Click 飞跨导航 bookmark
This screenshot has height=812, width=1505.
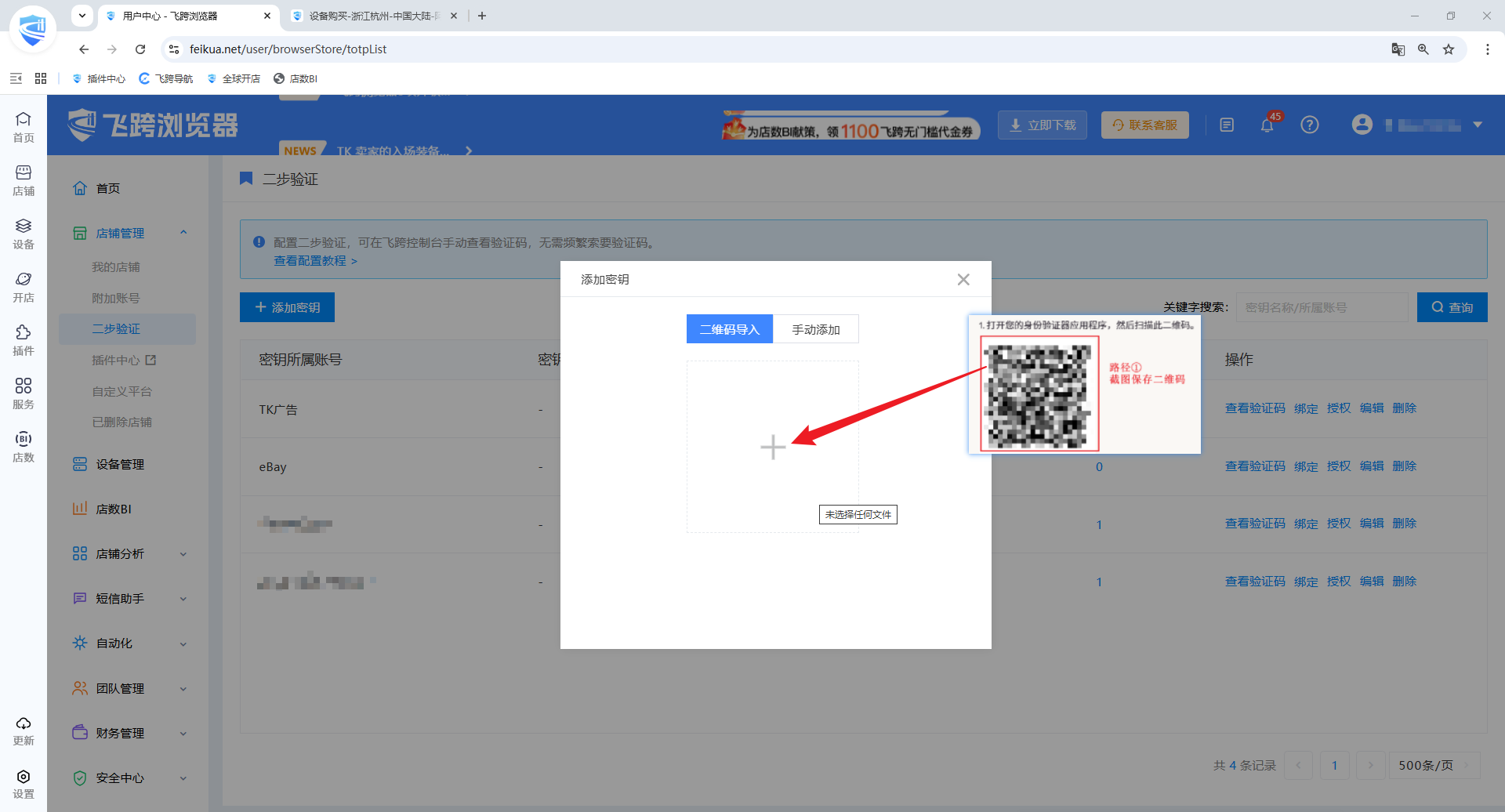(x=166, y=78)
